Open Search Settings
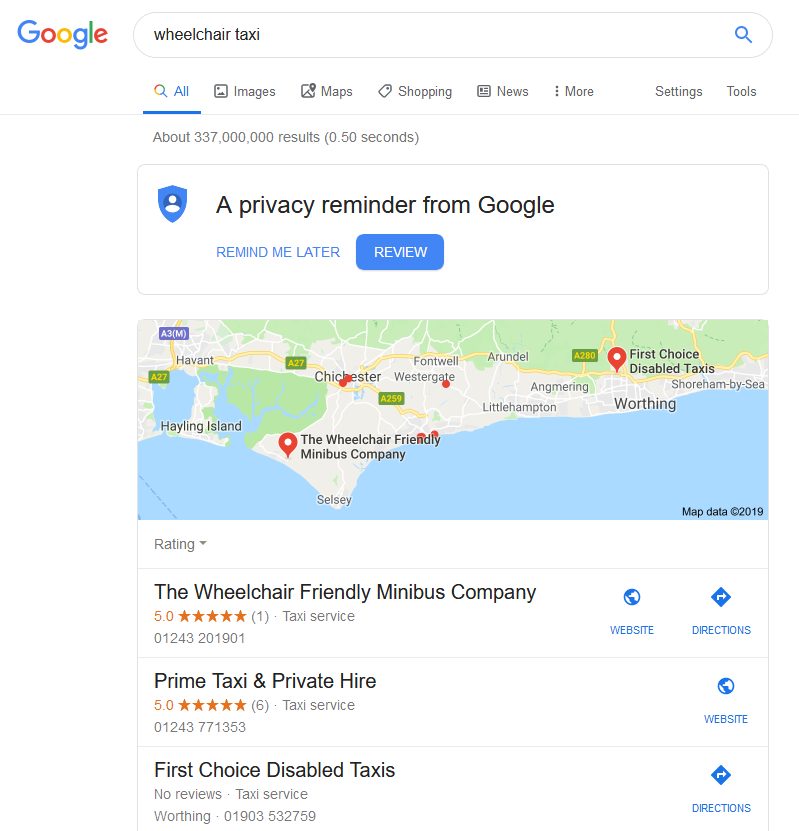Viewport: 799px width, 831px height. pos(678,91)
